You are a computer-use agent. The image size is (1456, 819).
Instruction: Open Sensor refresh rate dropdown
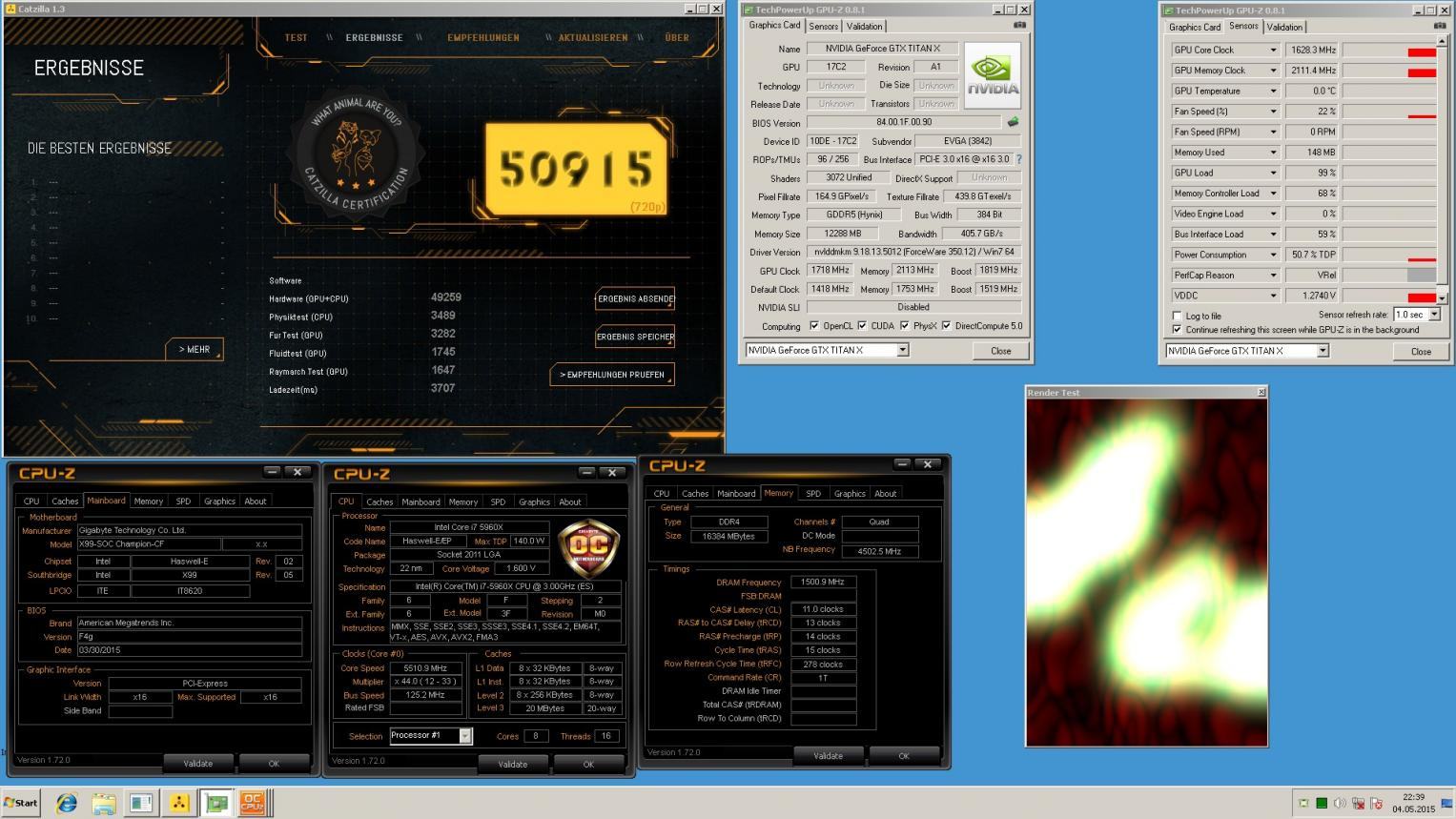pos(1434,315)
